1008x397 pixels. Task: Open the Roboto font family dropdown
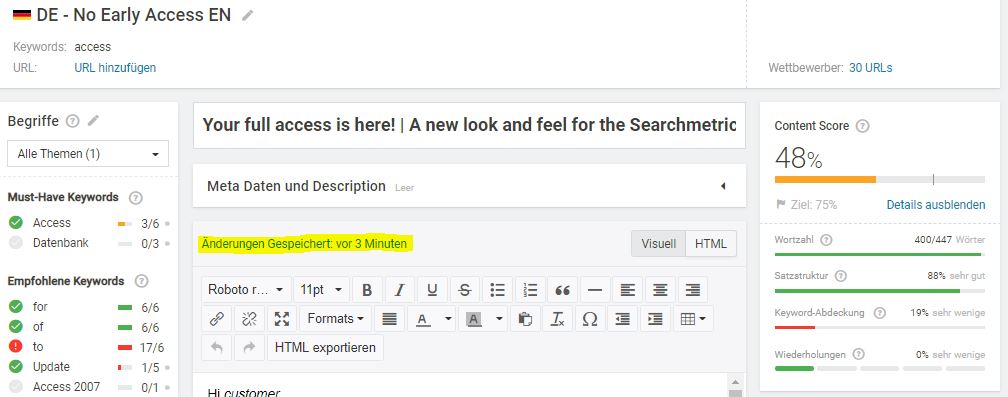(x=246, y=290)
